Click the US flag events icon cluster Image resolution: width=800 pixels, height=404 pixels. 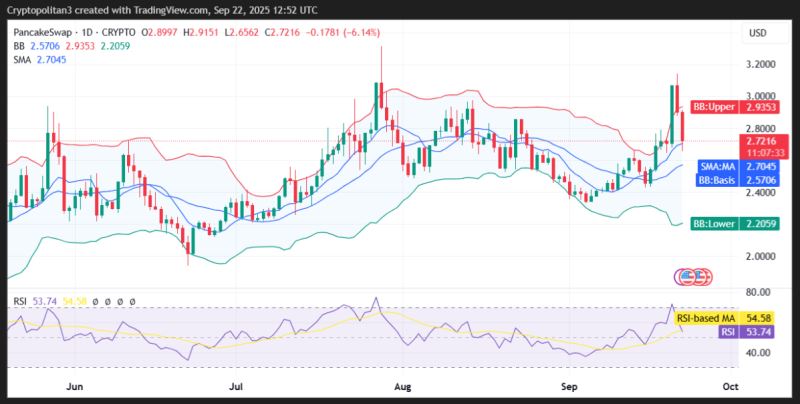tap(693, 277)
